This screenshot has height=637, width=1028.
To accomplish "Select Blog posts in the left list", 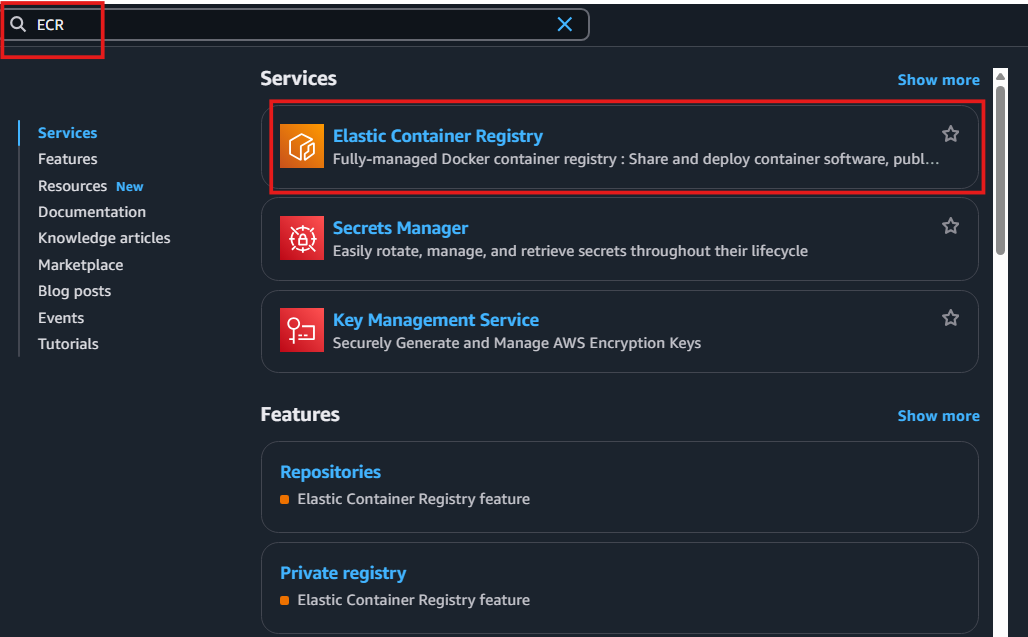I will click(75, 291).
